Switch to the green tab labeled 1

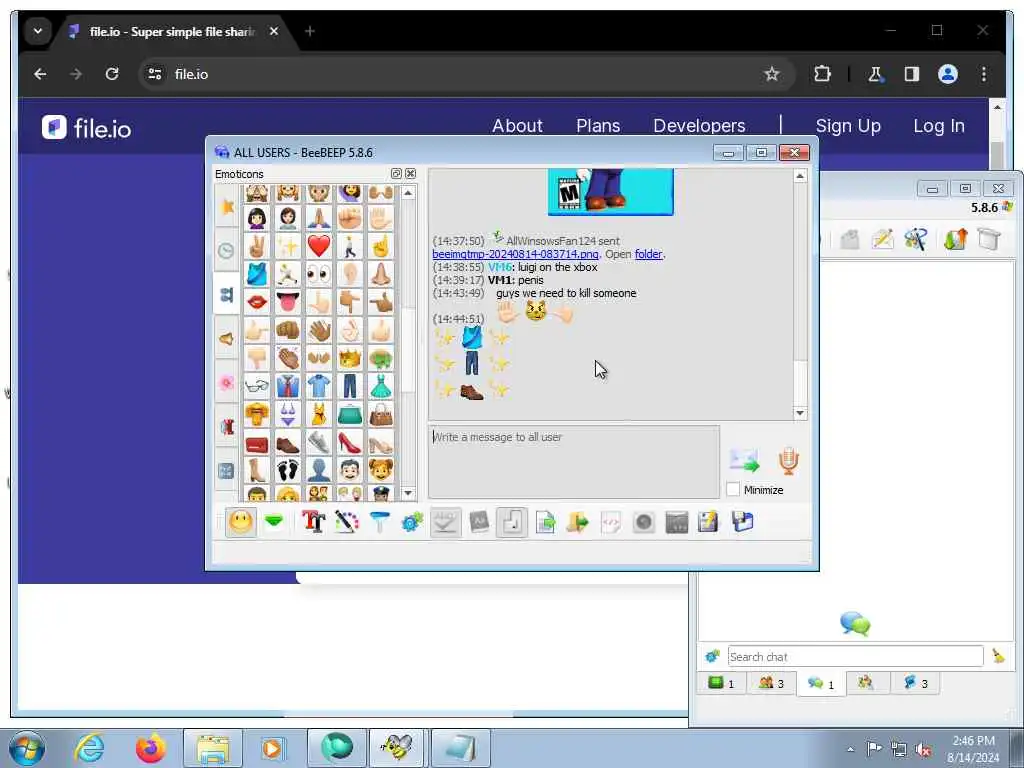[722, 683]
